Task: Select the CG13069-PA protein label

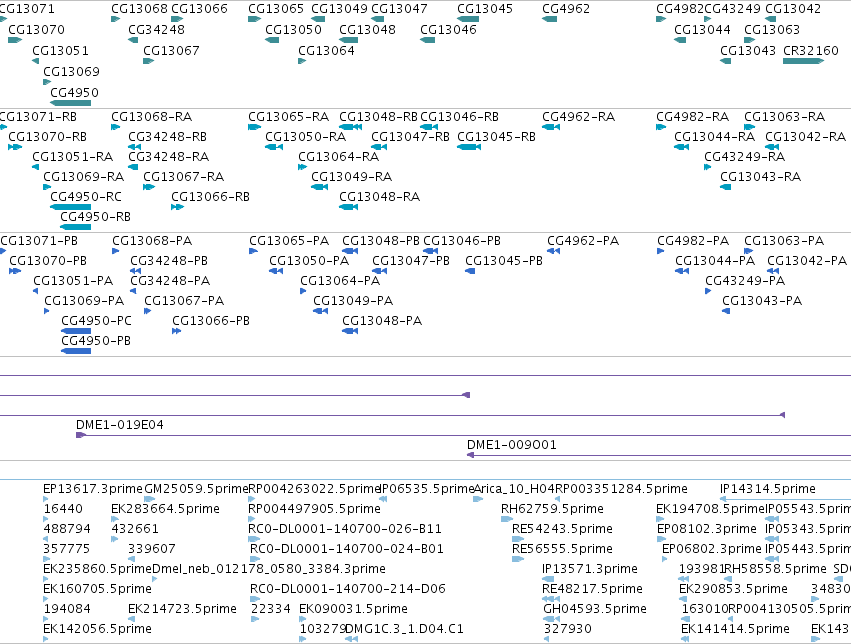Action: coord(84,301)
